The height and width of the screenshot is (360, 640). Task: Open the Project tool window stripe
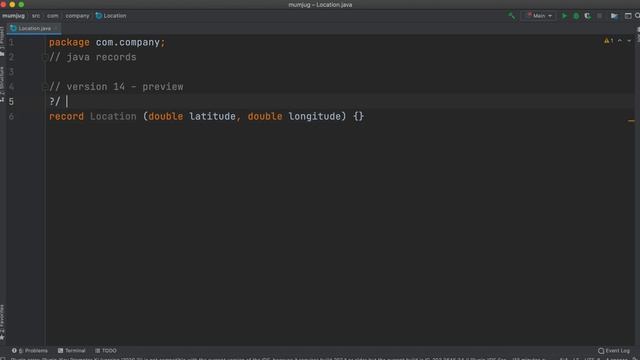2,41
